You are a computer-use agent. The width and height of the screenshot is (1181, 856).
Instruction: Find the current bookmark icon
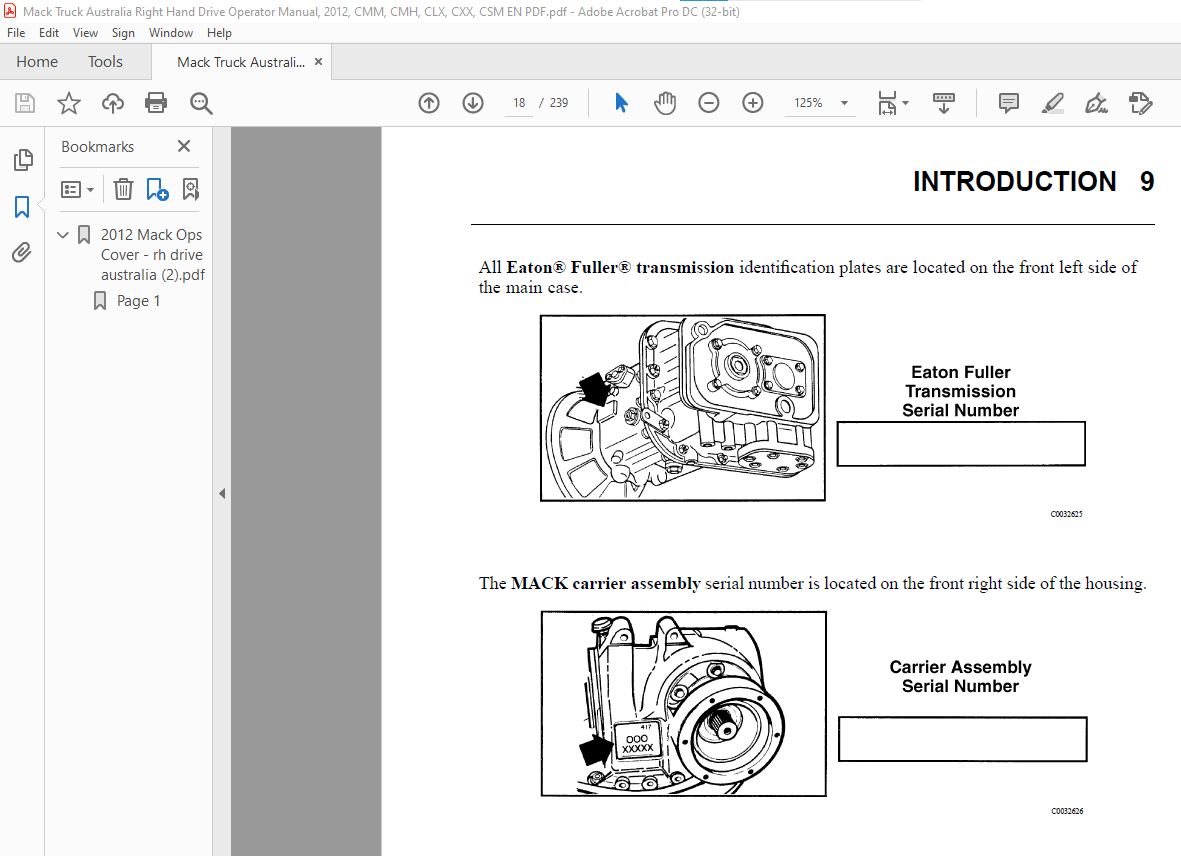(191, 189)
